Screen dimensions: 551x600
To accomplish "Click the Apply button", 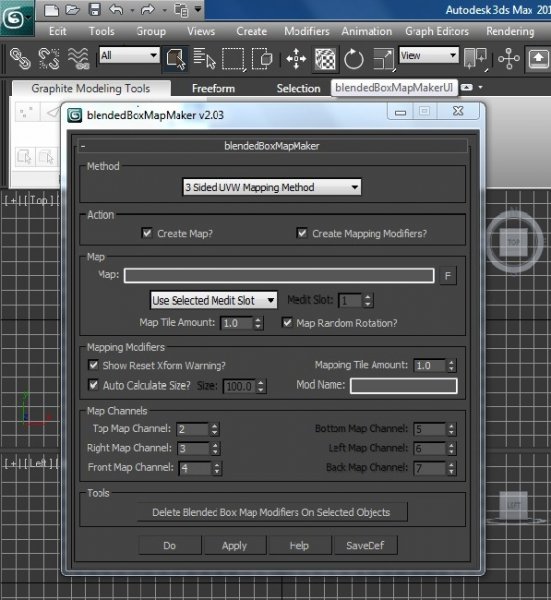I will pyautogui.click(x=235, y=545).
